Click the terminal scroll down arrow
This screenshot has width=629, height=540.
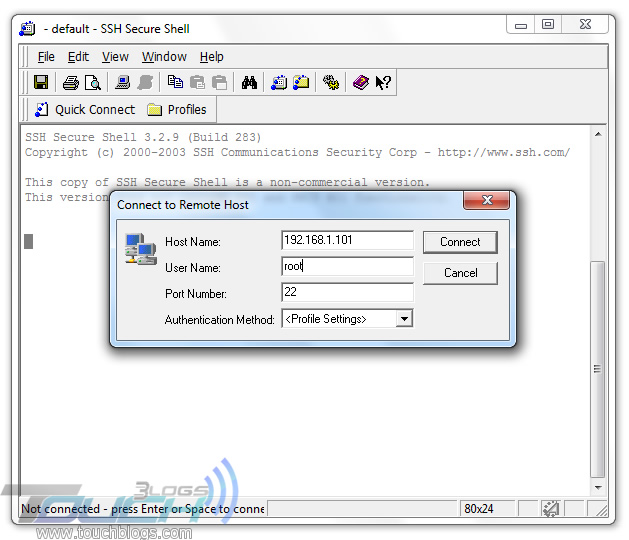598,487
